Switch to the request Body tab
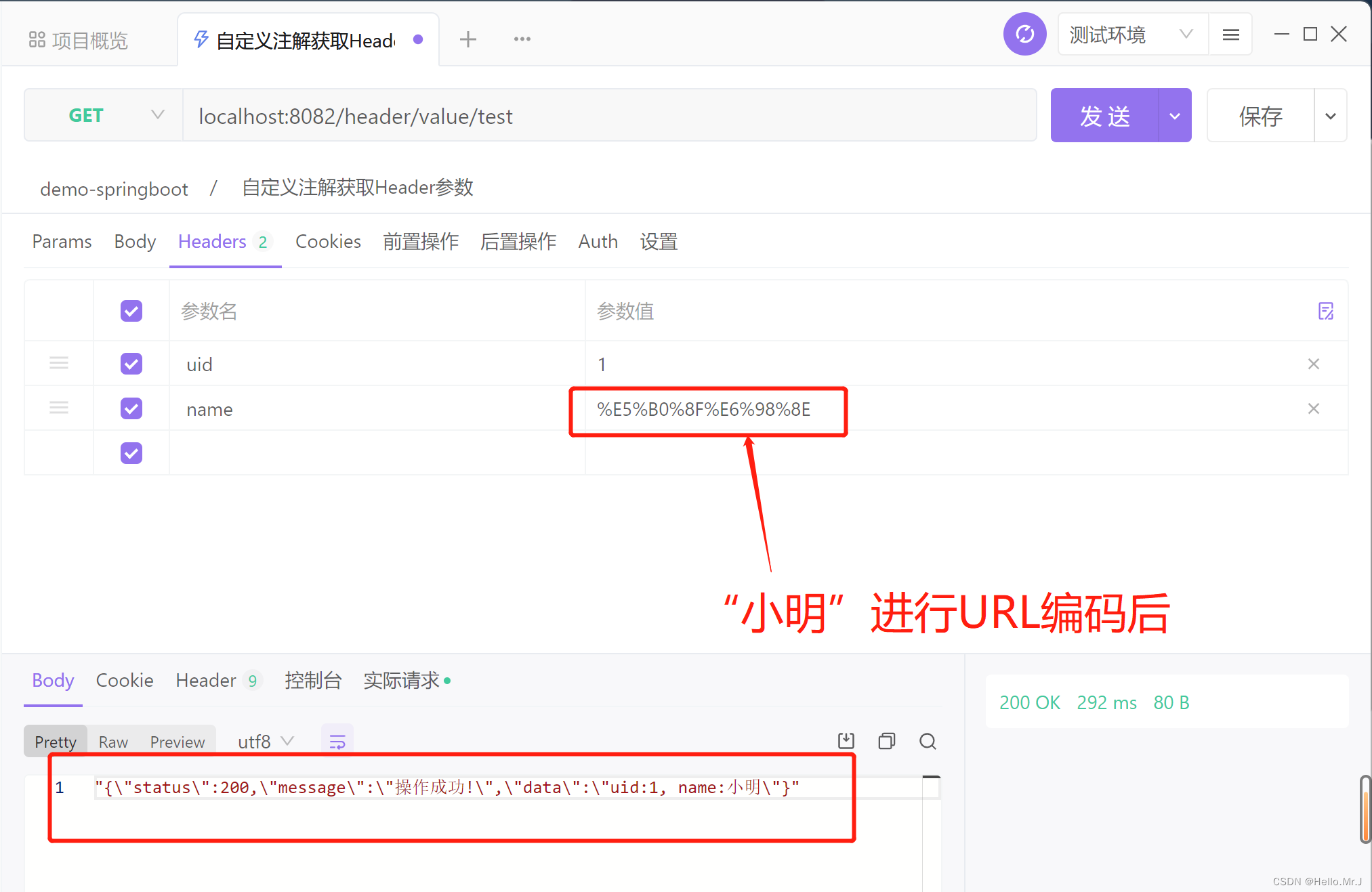1372x892 pixels. 135,242
